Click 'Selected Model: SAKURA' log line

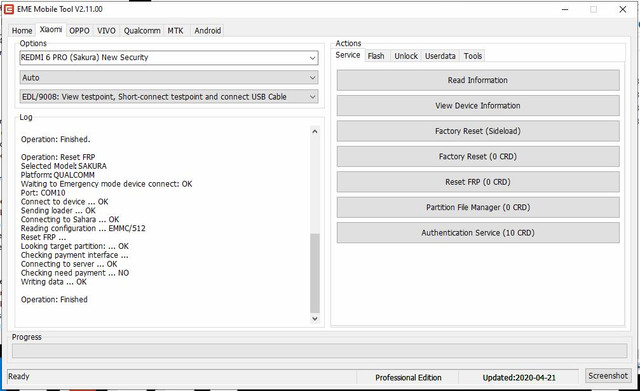point(64,166)
